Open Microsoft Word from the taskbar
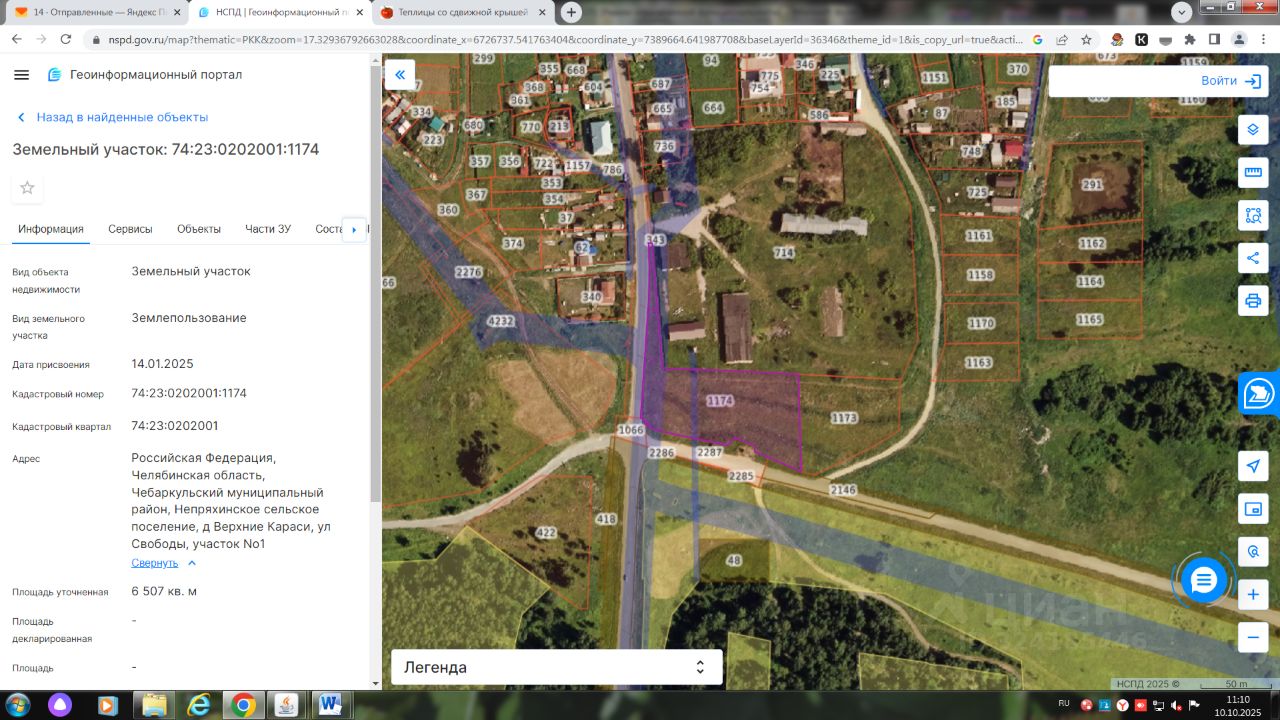The height and width of the screenshot is (720, 1280). click(331, 705)
